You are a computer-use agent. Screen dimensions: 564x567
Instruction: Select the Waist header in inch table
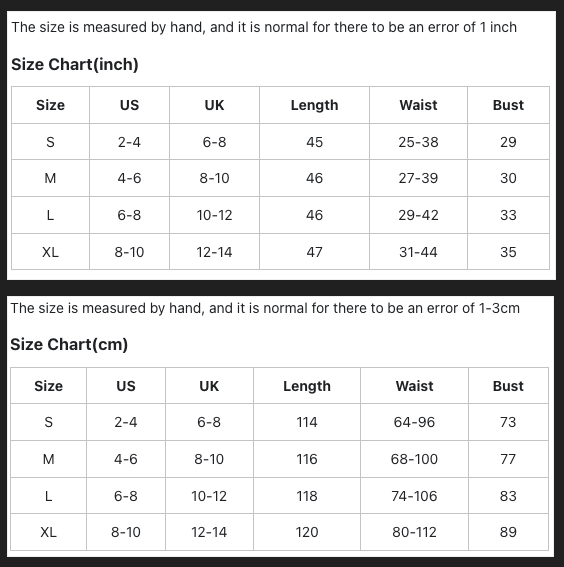(418, 105)
